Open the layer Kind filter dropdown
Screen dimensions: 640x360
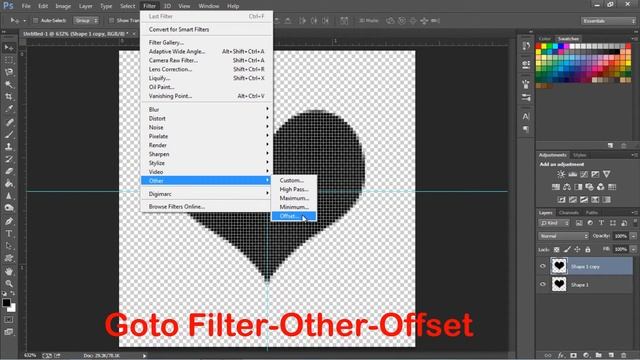tap(554, 223)
